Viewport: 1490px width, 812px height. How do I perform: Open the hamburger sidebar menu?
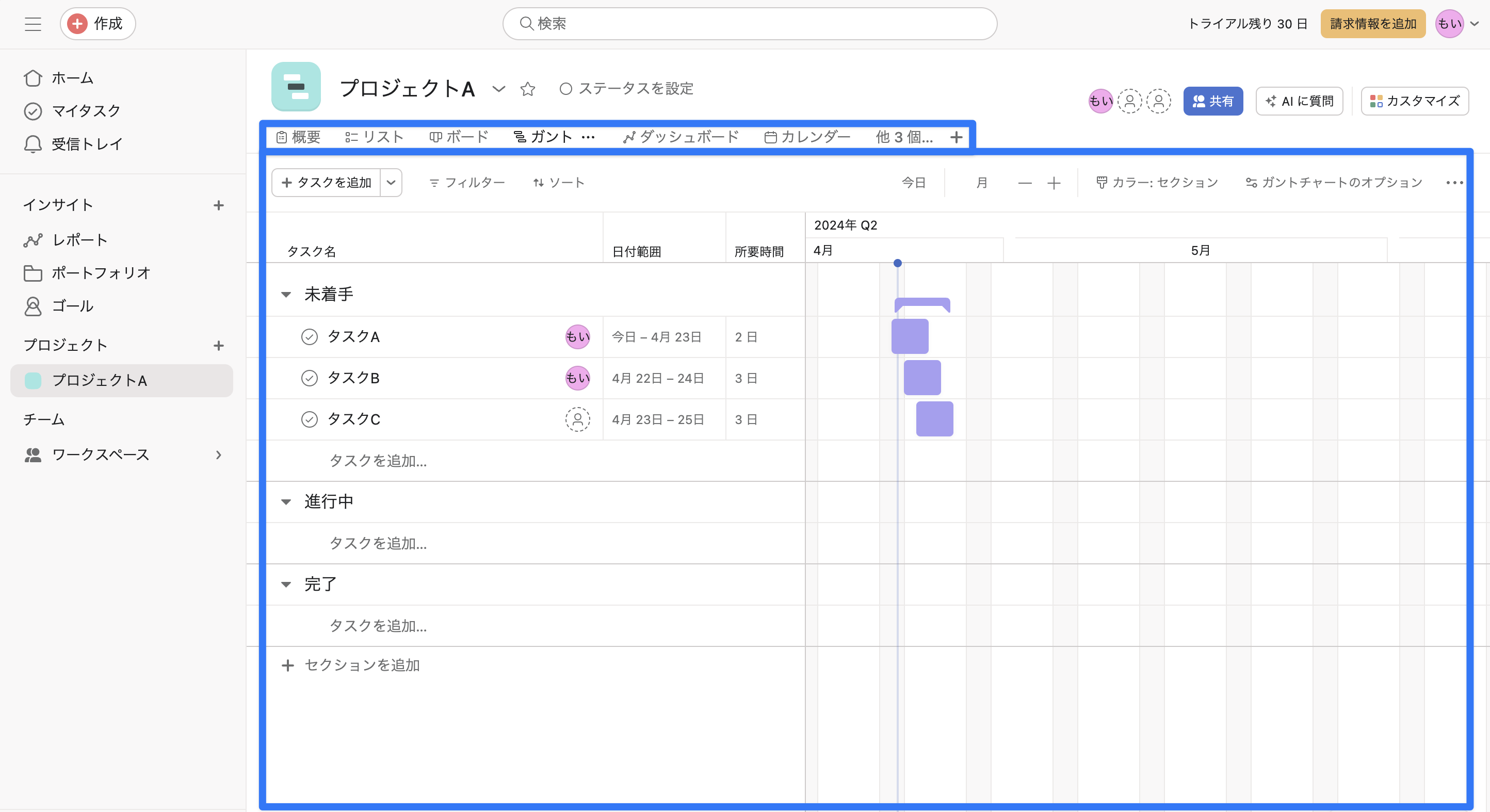[33, 24]
